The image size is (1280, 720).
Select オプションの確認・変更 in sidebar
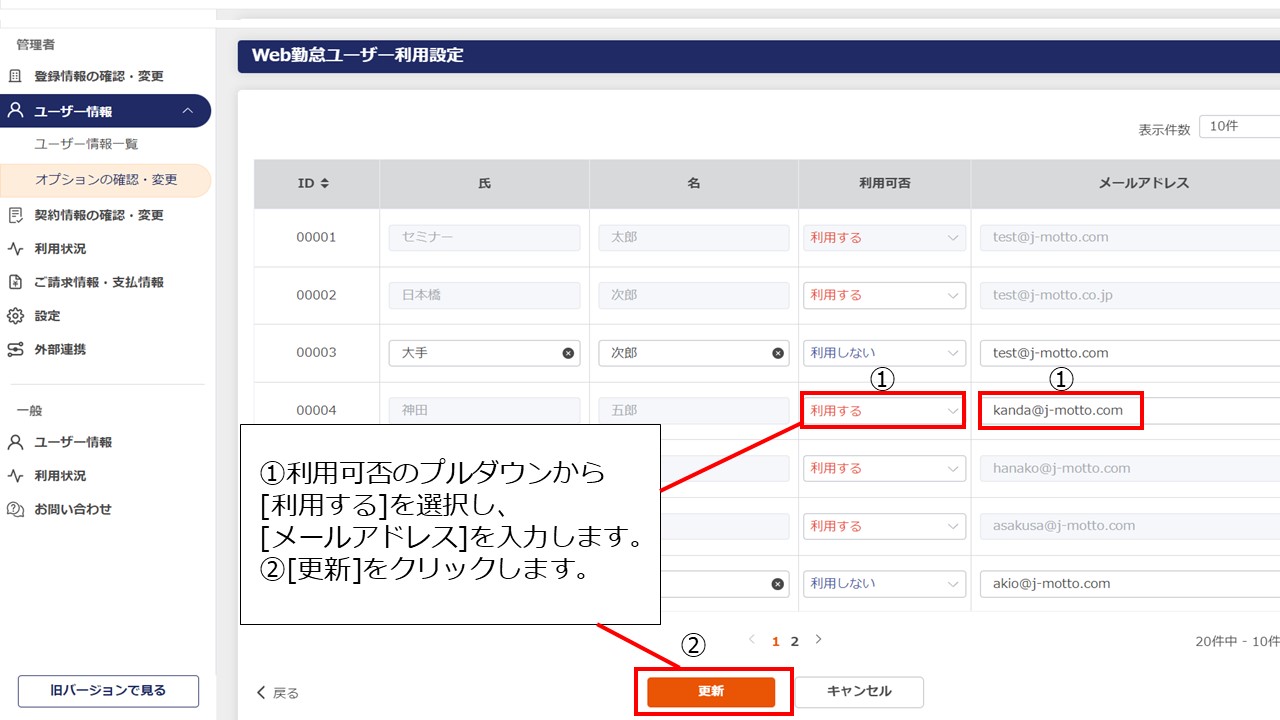(106, 180)
